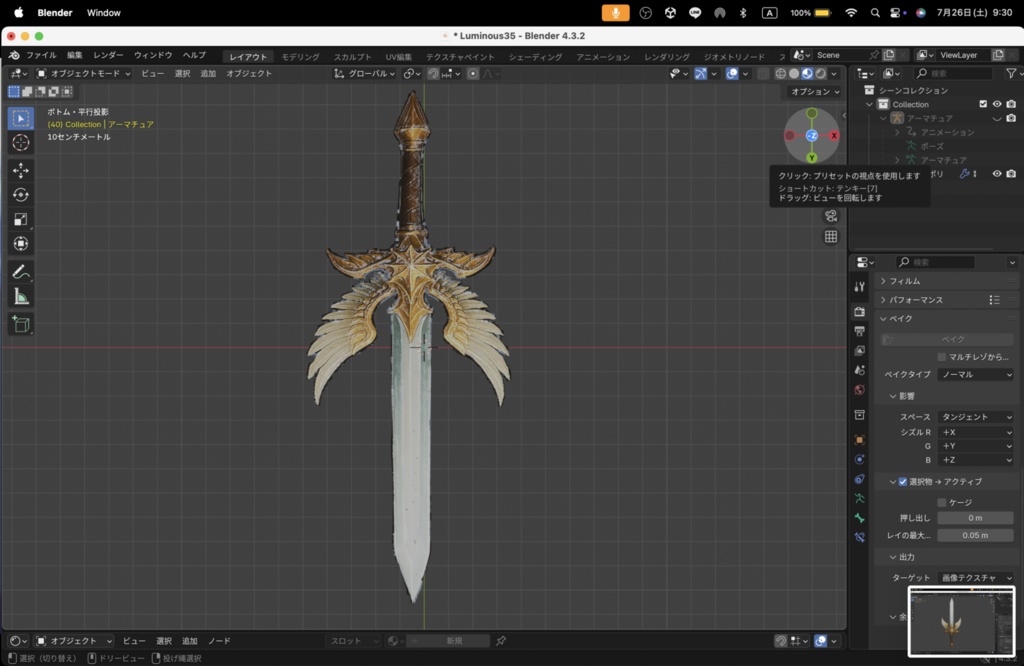
Task: Select the Add Cube tool
Action: (x=20, y=324)
